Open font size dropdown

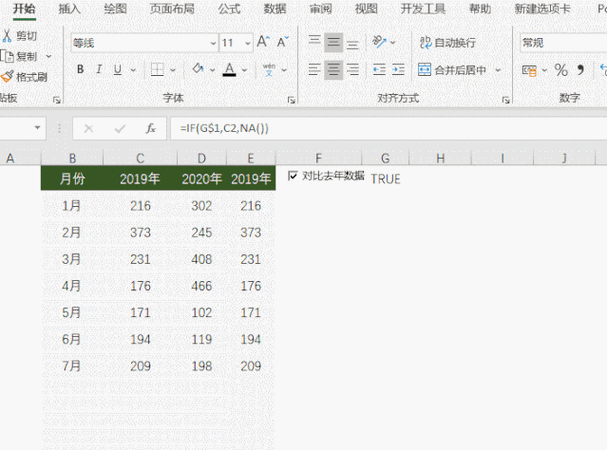click(x=248, y=43)
